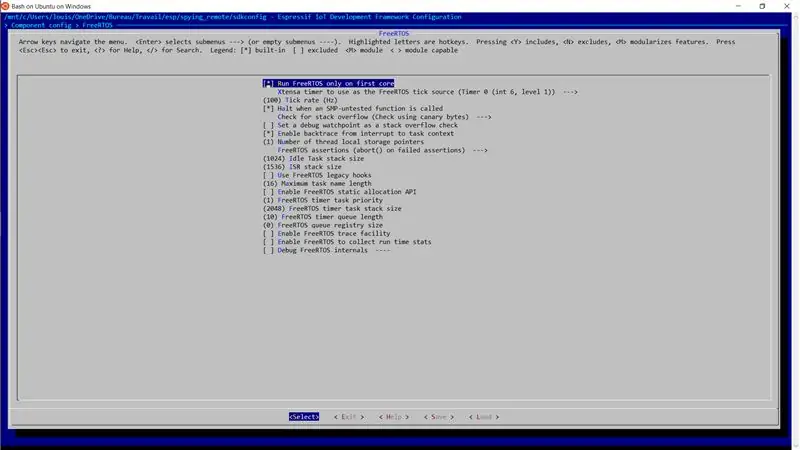Click the Component config breadcrumb

point(41,25)
